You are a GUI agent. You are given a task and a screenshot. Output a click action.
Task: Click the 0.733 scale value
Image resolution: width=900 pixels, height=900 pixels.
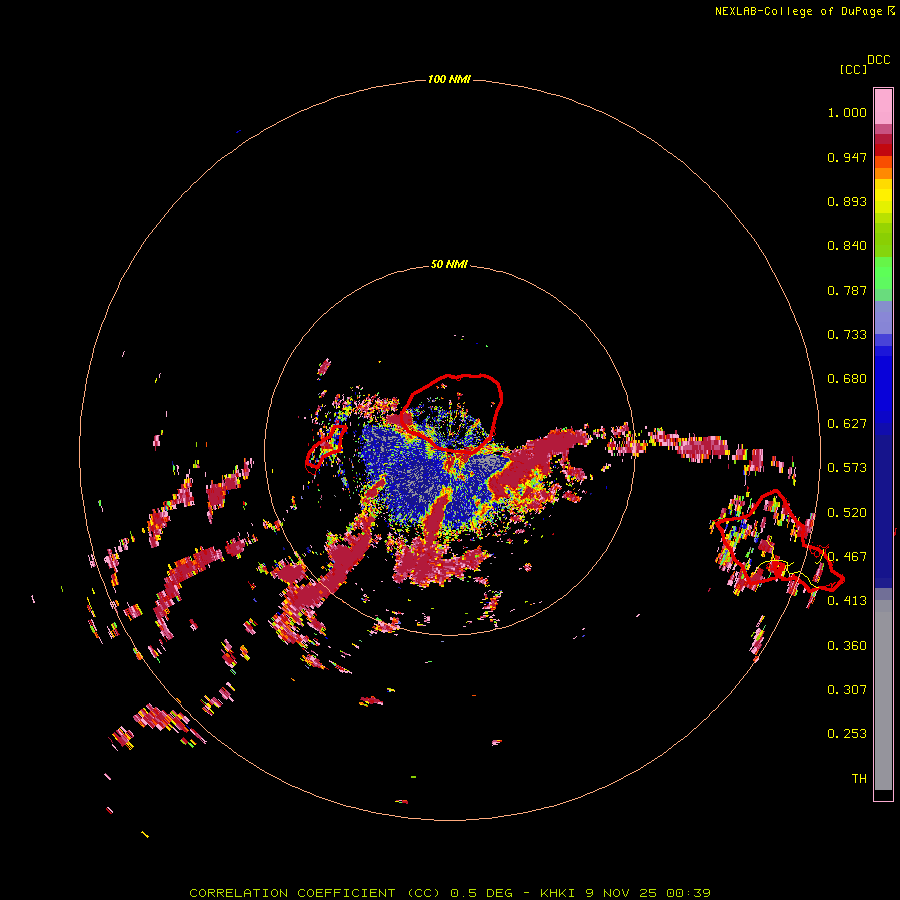[x=847, y=335]
